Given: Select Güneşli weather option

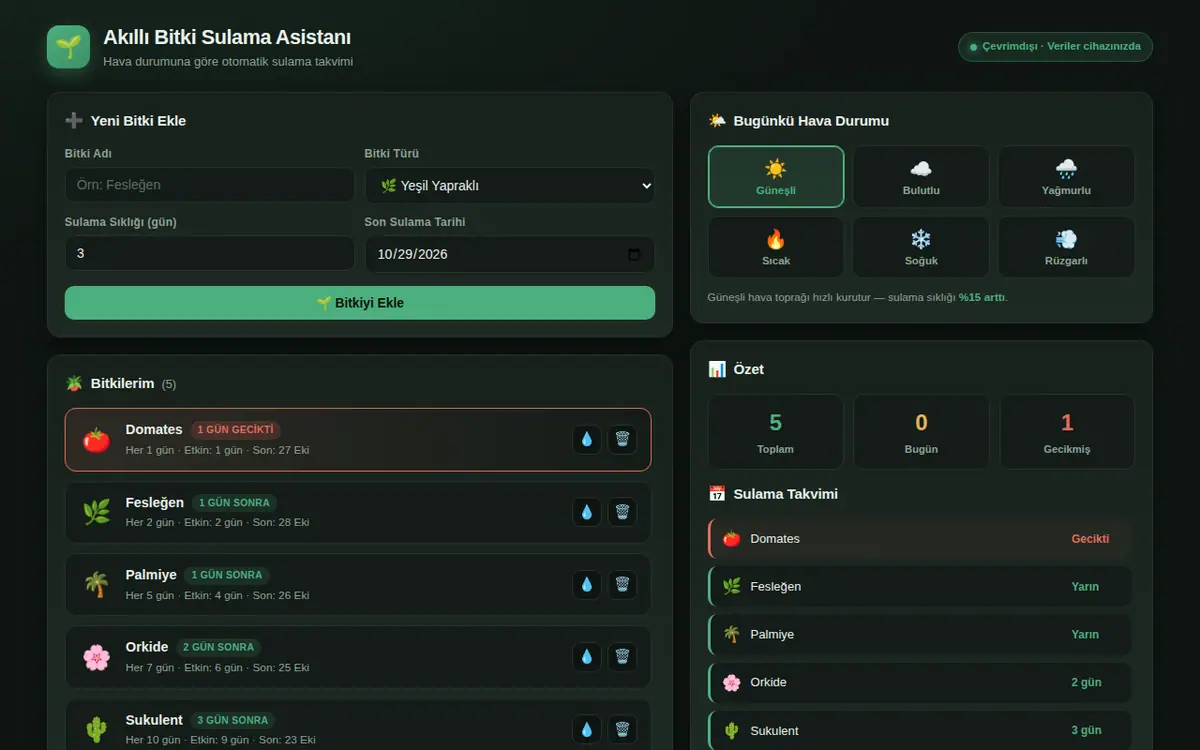Looking at the screenshot, I should click(776, 177).
